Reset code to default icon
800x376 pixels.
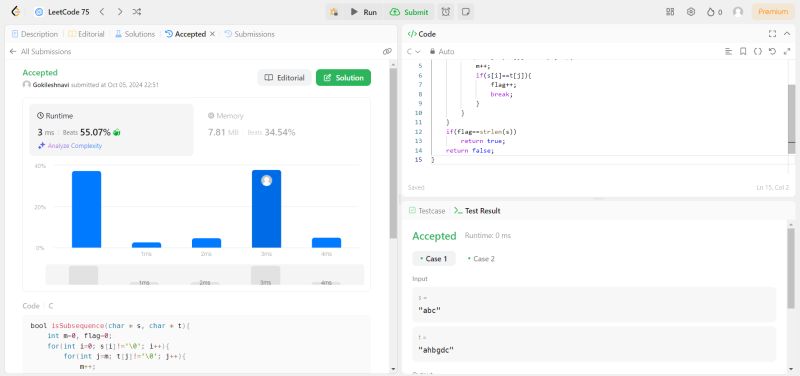tap(772, 52)
